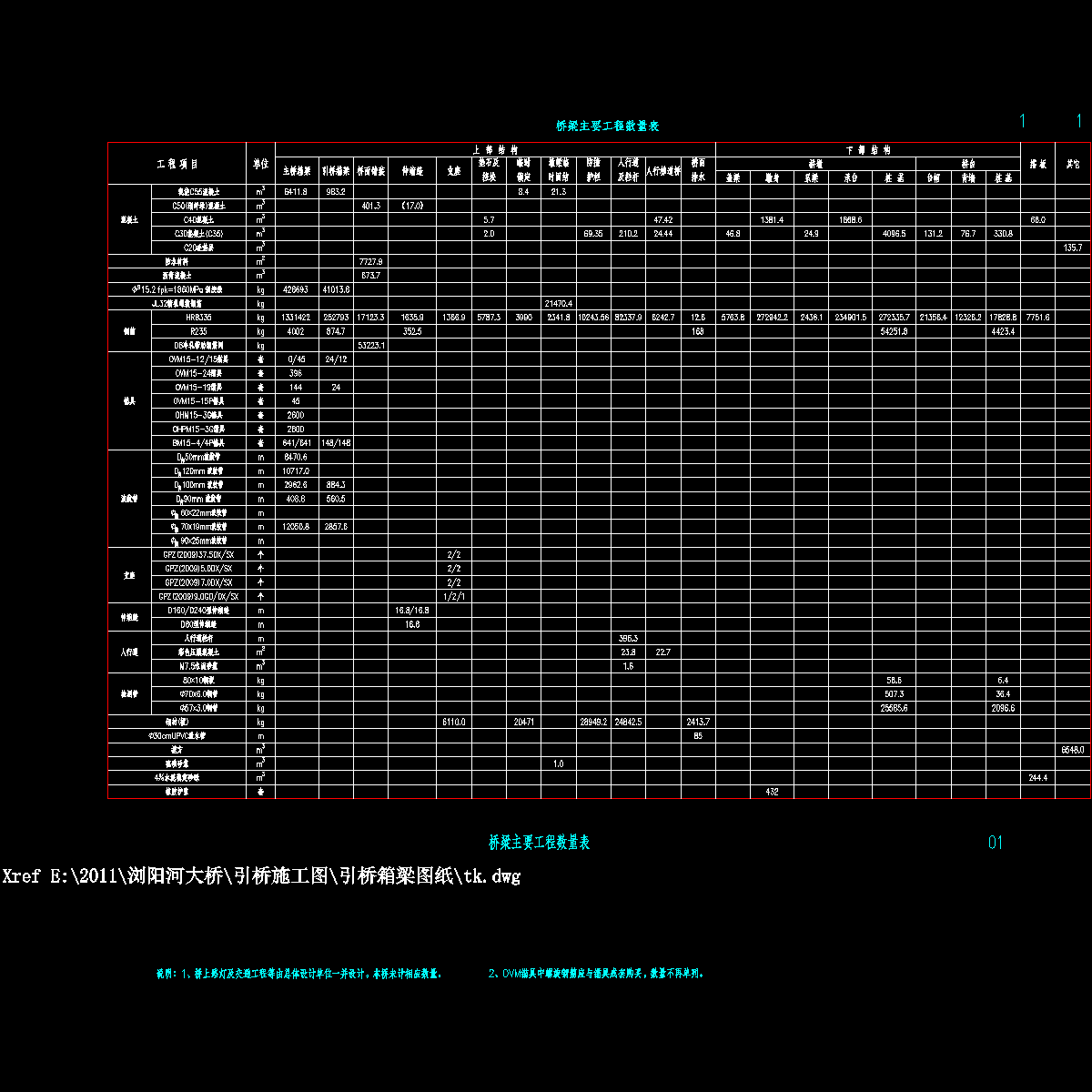Select the top title 桥梁主要工程数量表 above the table
The image size is (1092, 1092).
[607, 126]
